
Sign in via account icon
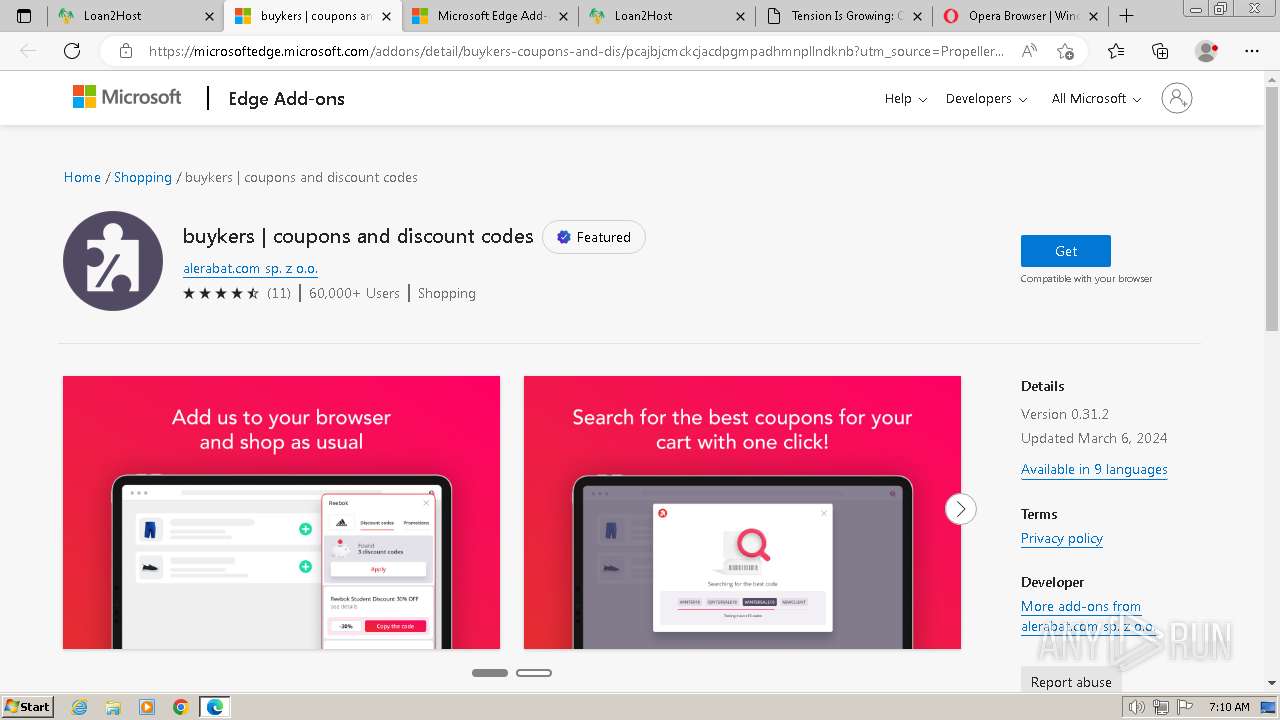[1177, 98]
